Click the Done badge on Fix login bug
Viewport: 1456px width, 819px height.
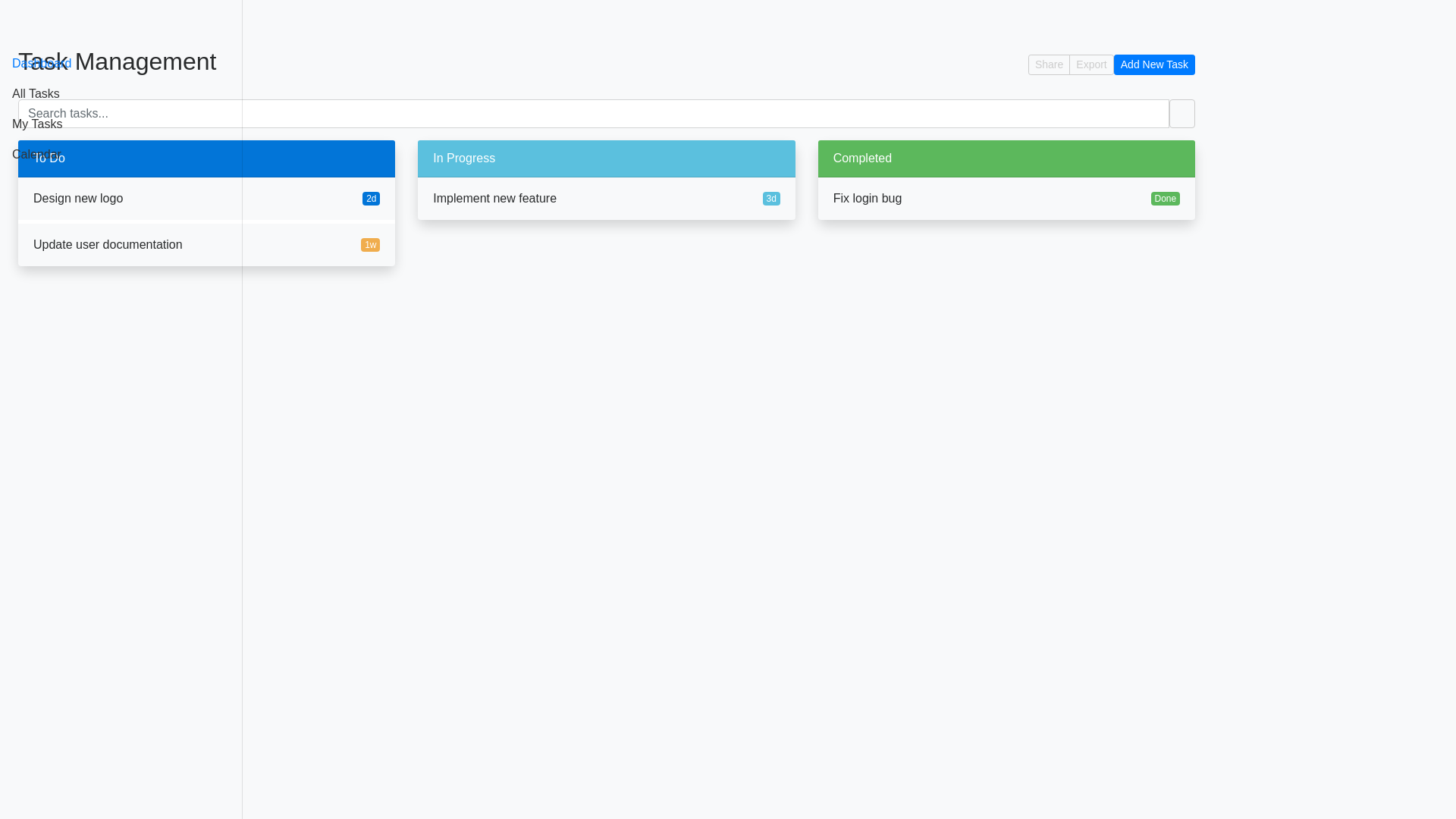(1166, 199)
